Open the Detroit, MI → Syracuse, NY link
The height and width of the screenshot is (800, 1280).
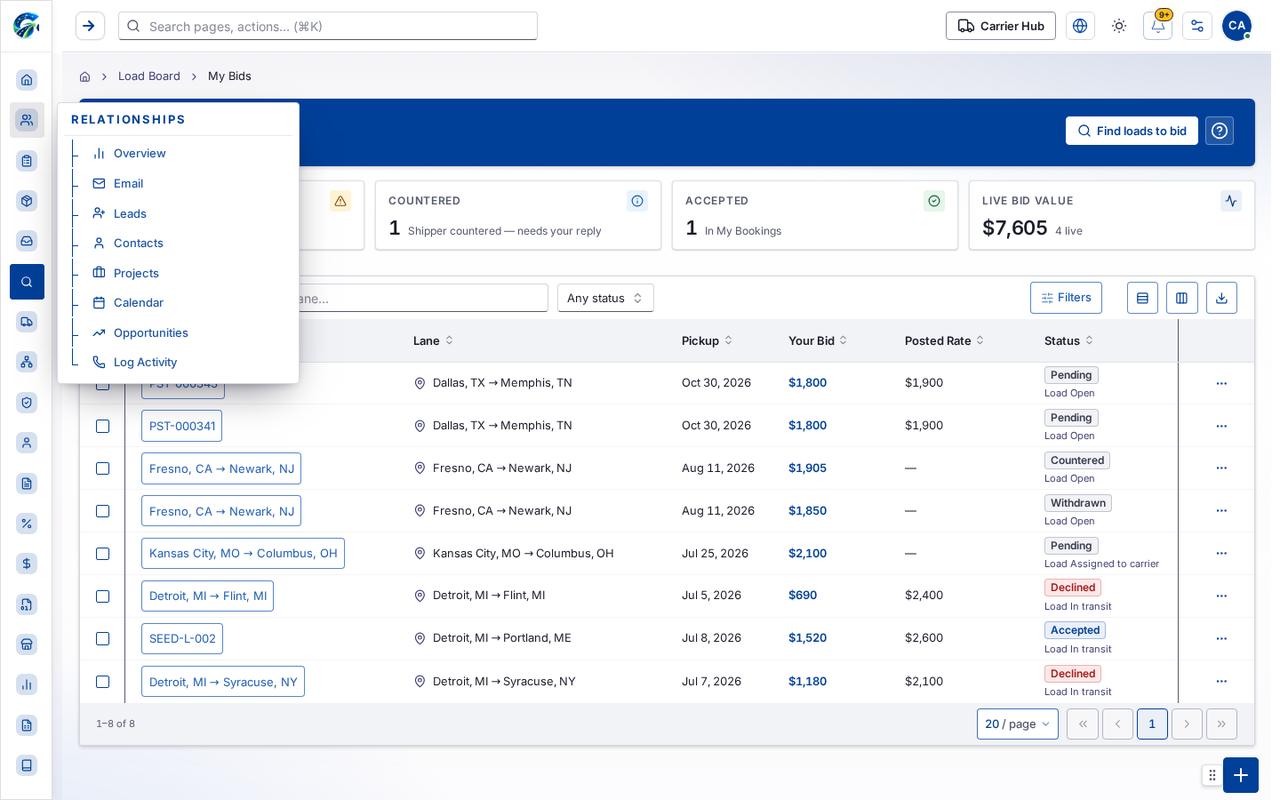point(223,682)
